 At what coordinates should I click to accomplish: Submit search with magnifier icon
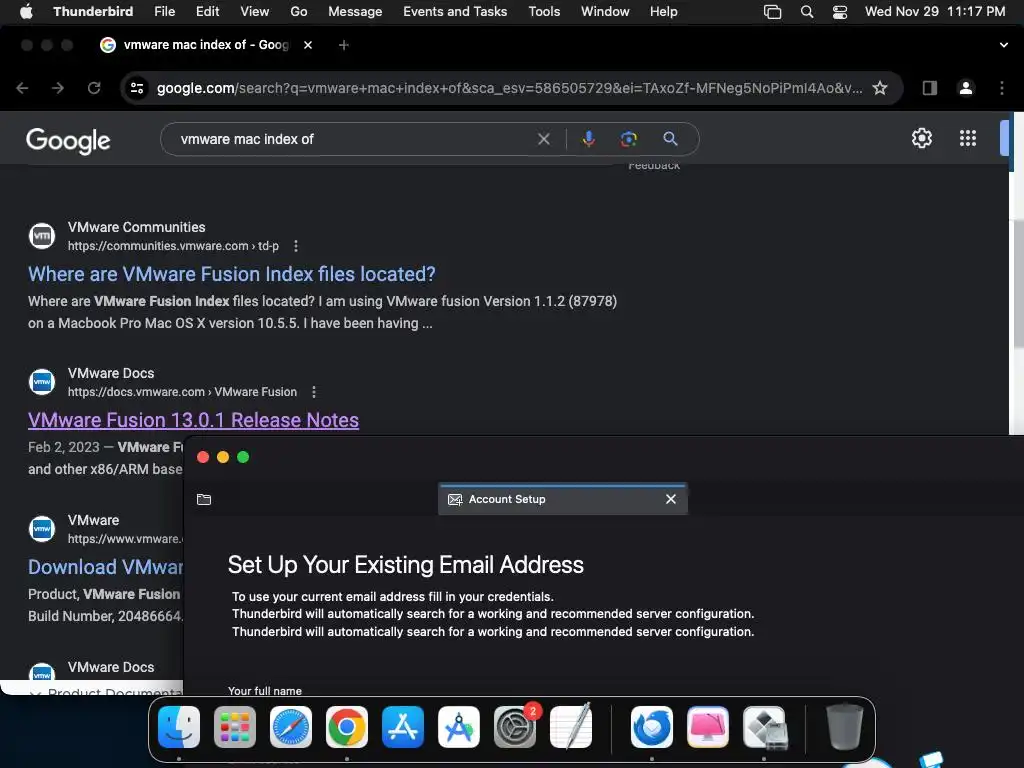click(670, 138)
